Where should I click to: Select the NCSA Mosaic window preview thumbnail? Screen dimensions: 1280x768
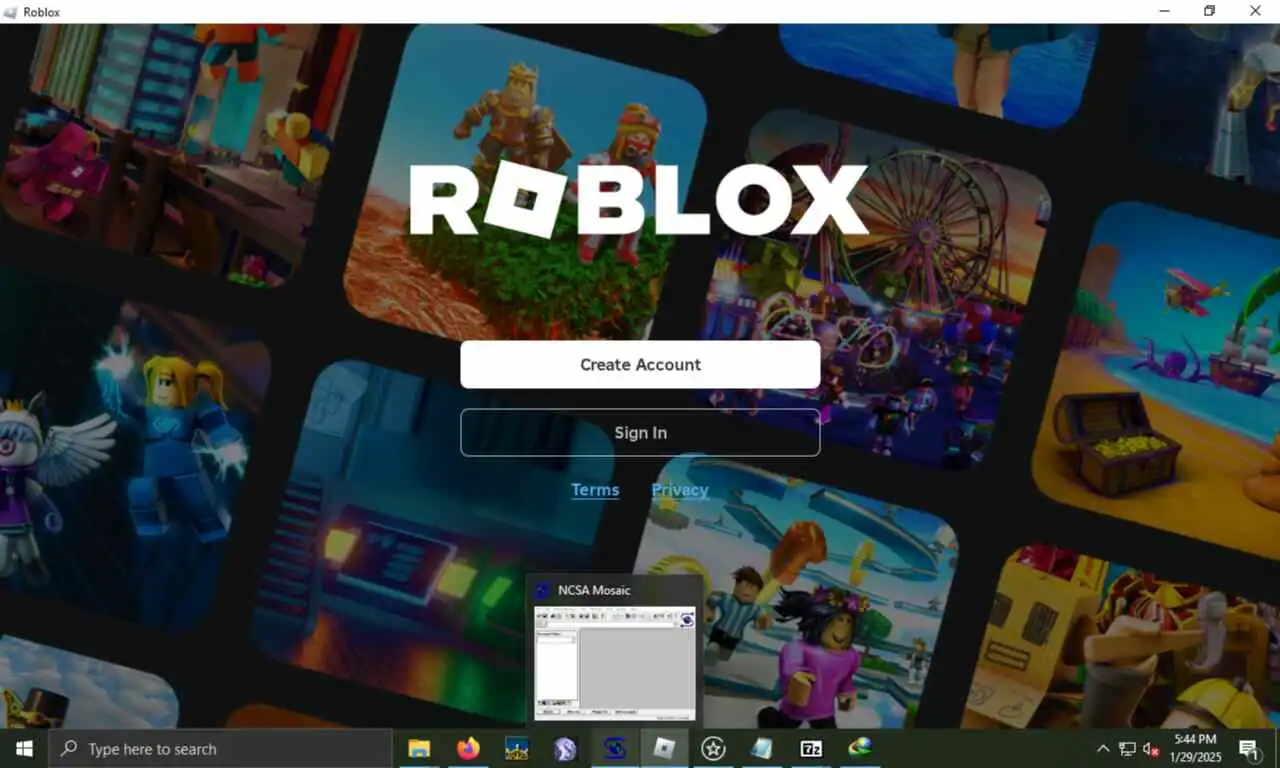pos(614,663)
